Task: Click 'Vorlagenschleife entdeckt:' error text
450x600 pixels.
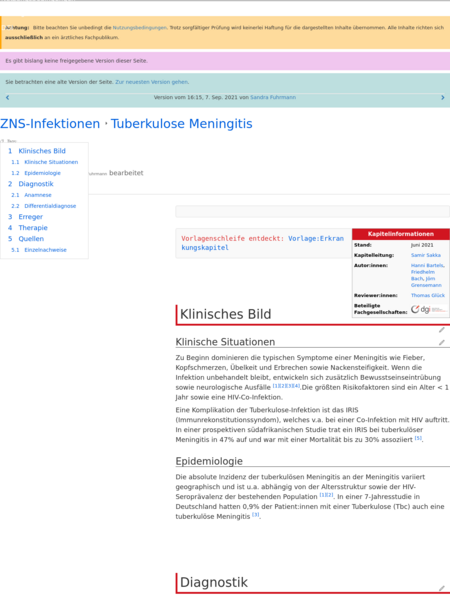Action: [233, 238]
